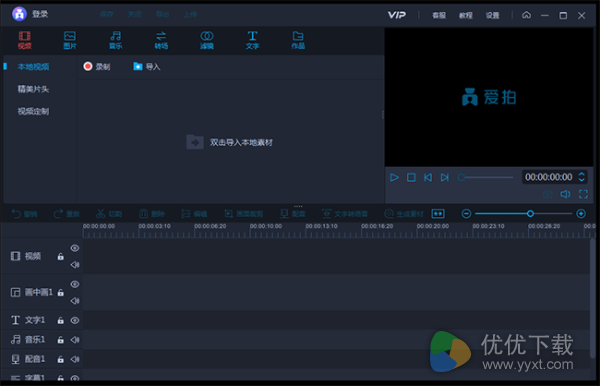The width and height of the screenshot is (600, 386).
Task: Click the 导入 import folder button
Action: 147,67
